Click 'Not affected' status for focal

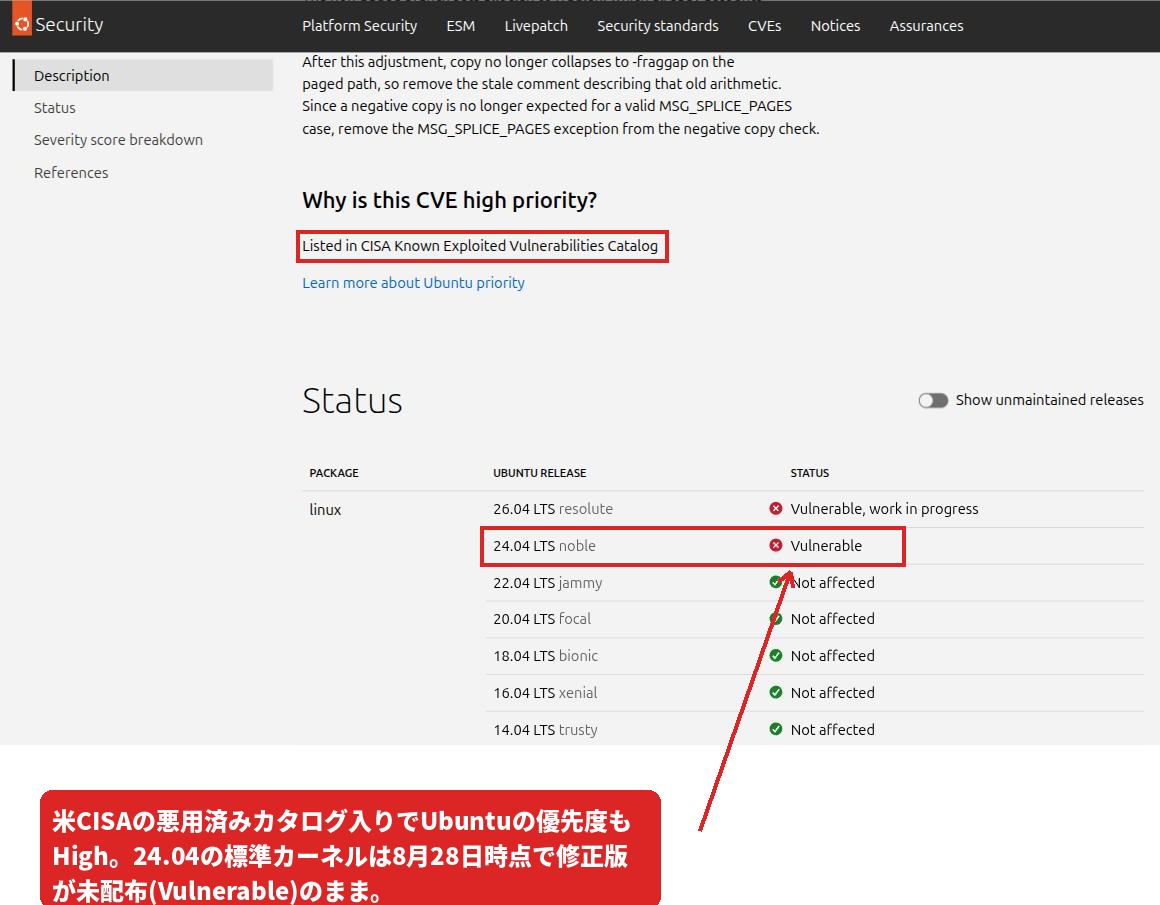point(832,619)
